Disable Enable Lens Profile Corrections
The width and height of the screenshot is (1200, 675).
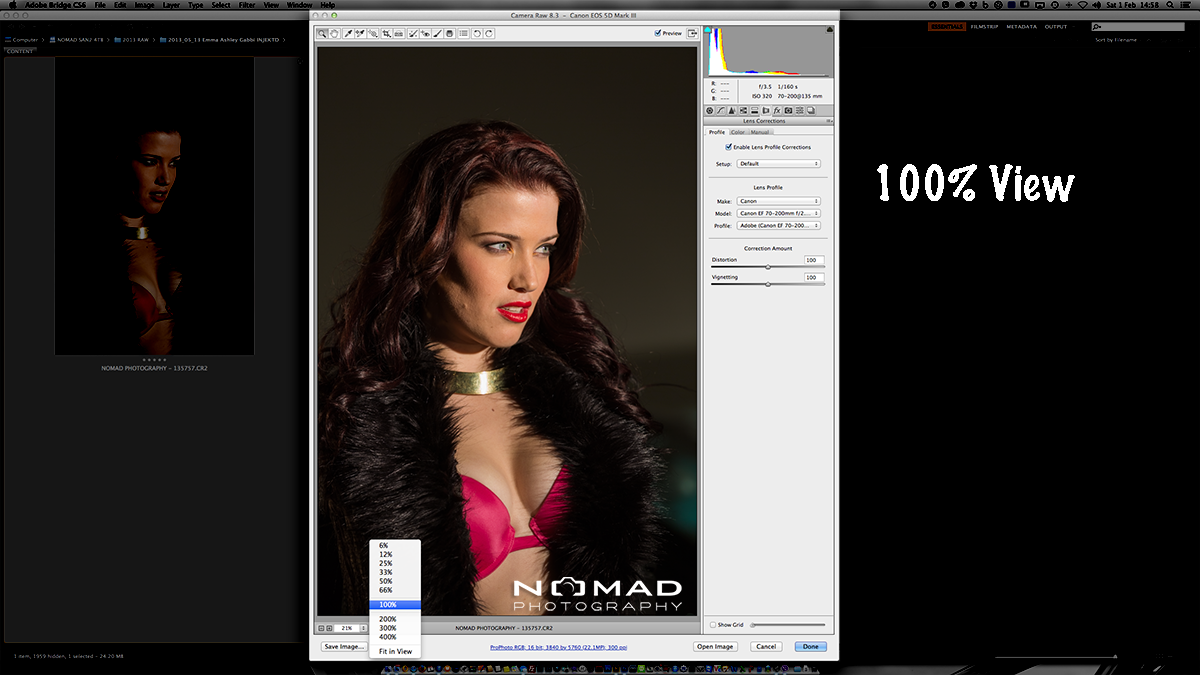[729, 147]
